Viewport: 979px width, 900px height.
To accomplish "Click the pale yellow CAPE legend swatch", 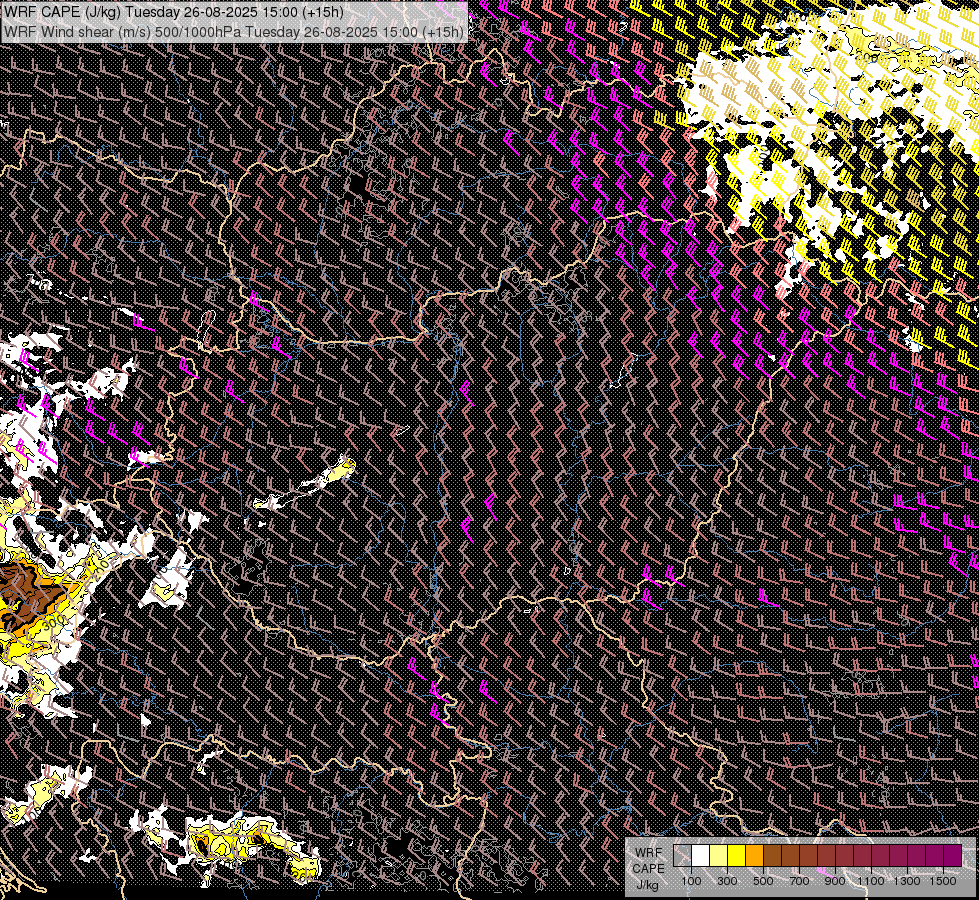I will [x=719, y=856].
